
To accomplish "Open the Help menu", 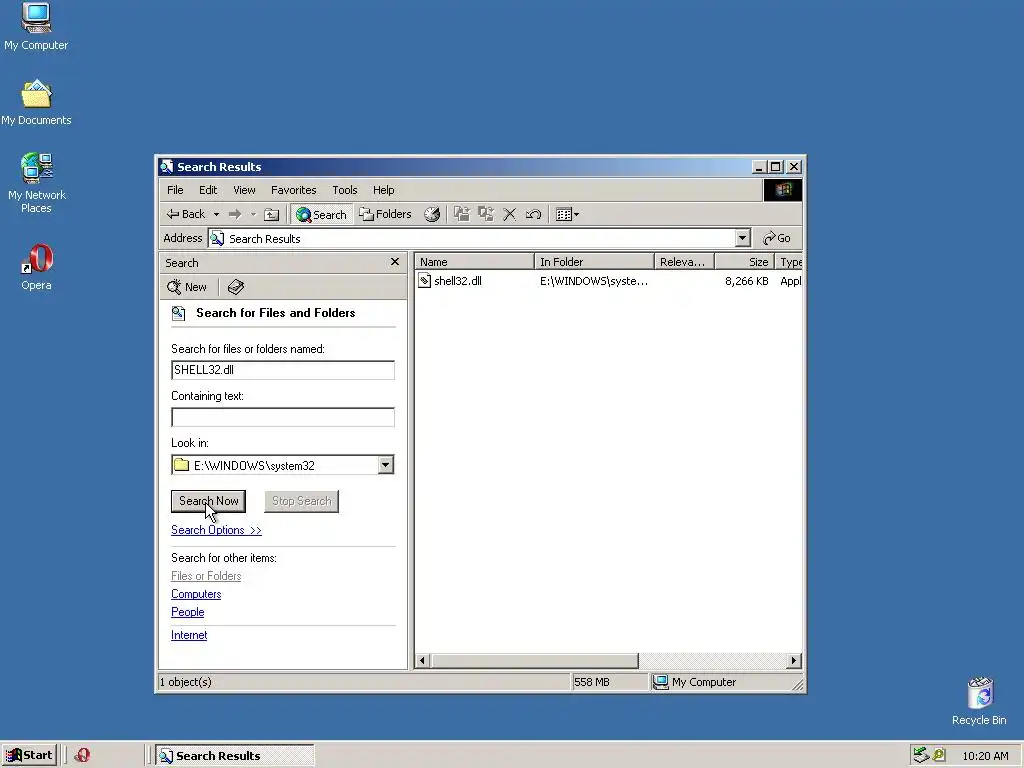I will [383, 190].
